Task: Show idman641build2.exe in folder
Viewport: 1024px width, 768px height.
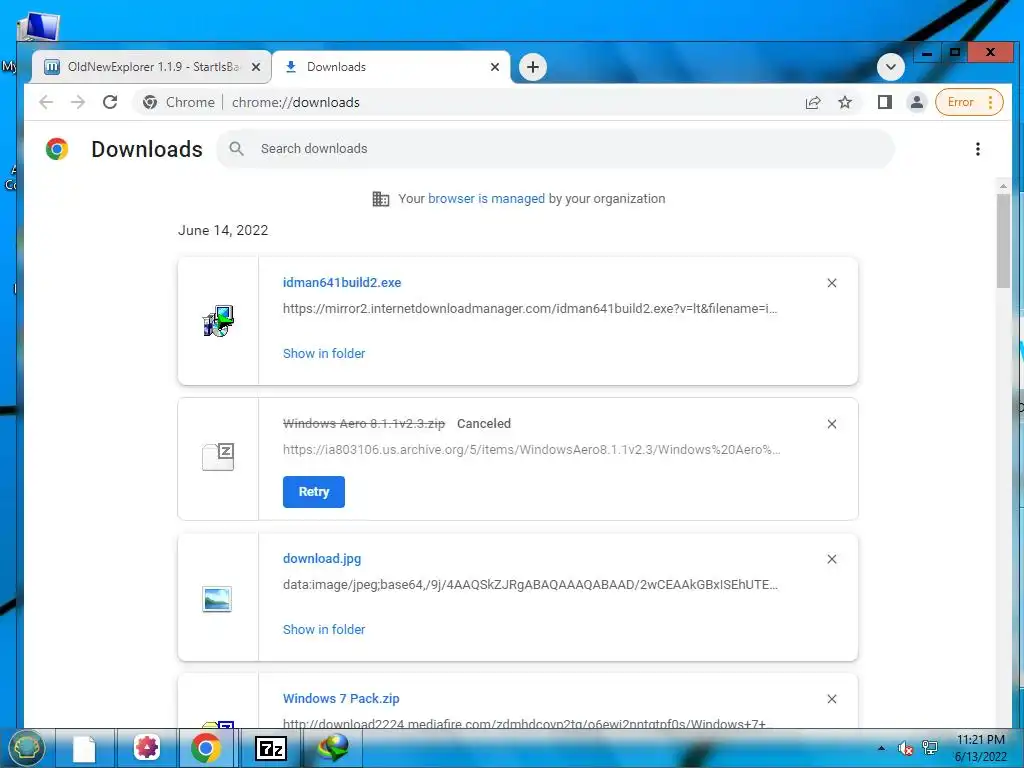Action: tap(324, 353)
